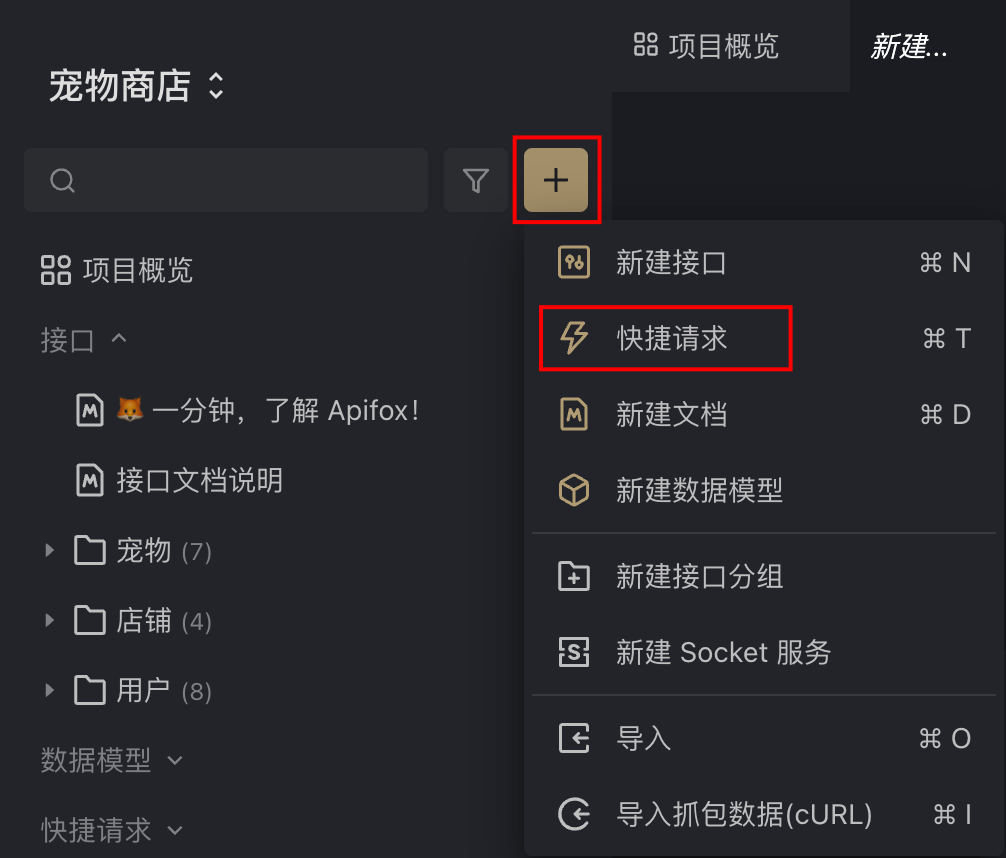Open 项目概览 in the sidebar
1006x858 pixels.
(x=117, y=270)
